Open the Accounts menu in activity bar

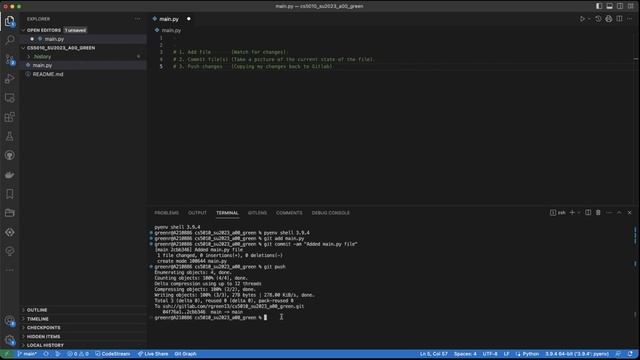pos(9,321)
